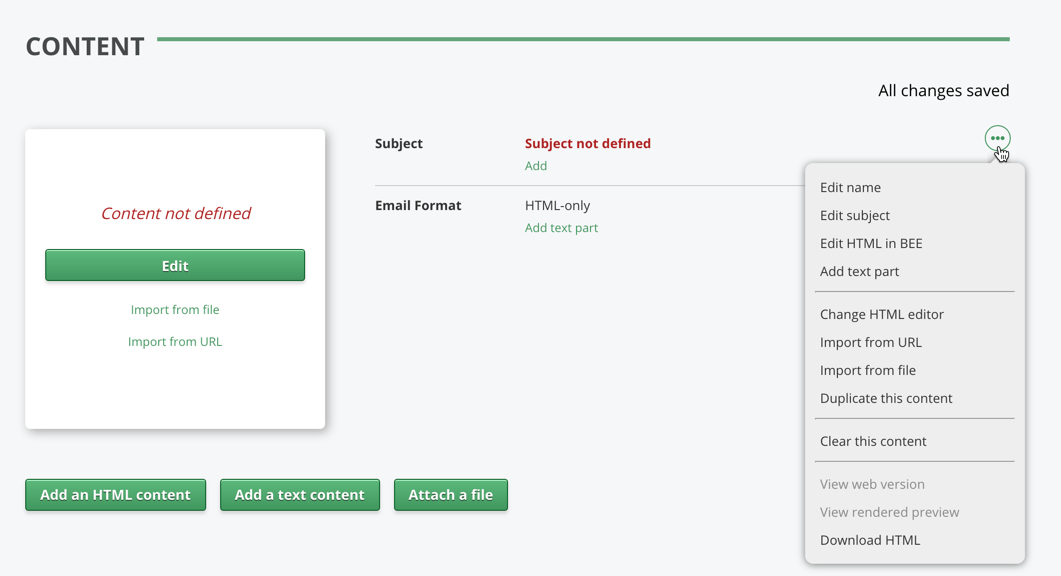Choose Edit subject menu entry
The image size is (1061, 576).
pyautogui.click(x=854, y=215)
